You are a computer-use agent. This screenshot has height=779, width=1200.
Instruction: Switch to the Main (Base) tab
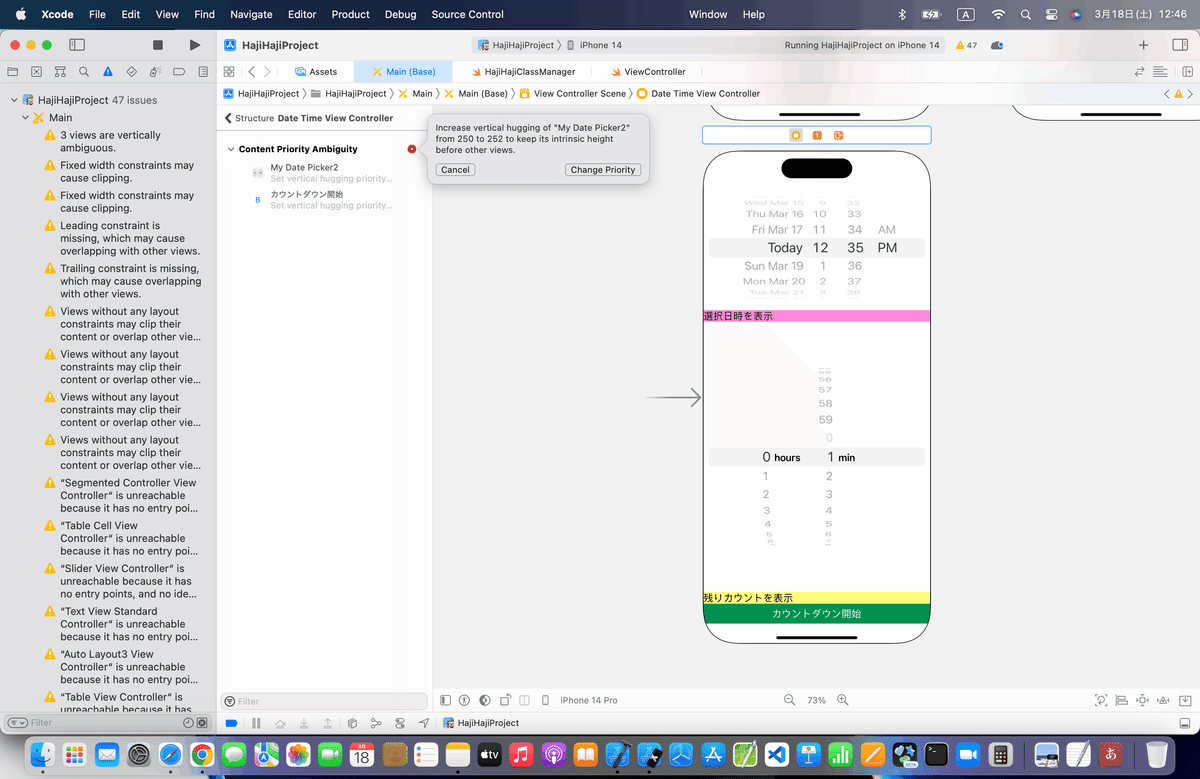coord(403,72)
